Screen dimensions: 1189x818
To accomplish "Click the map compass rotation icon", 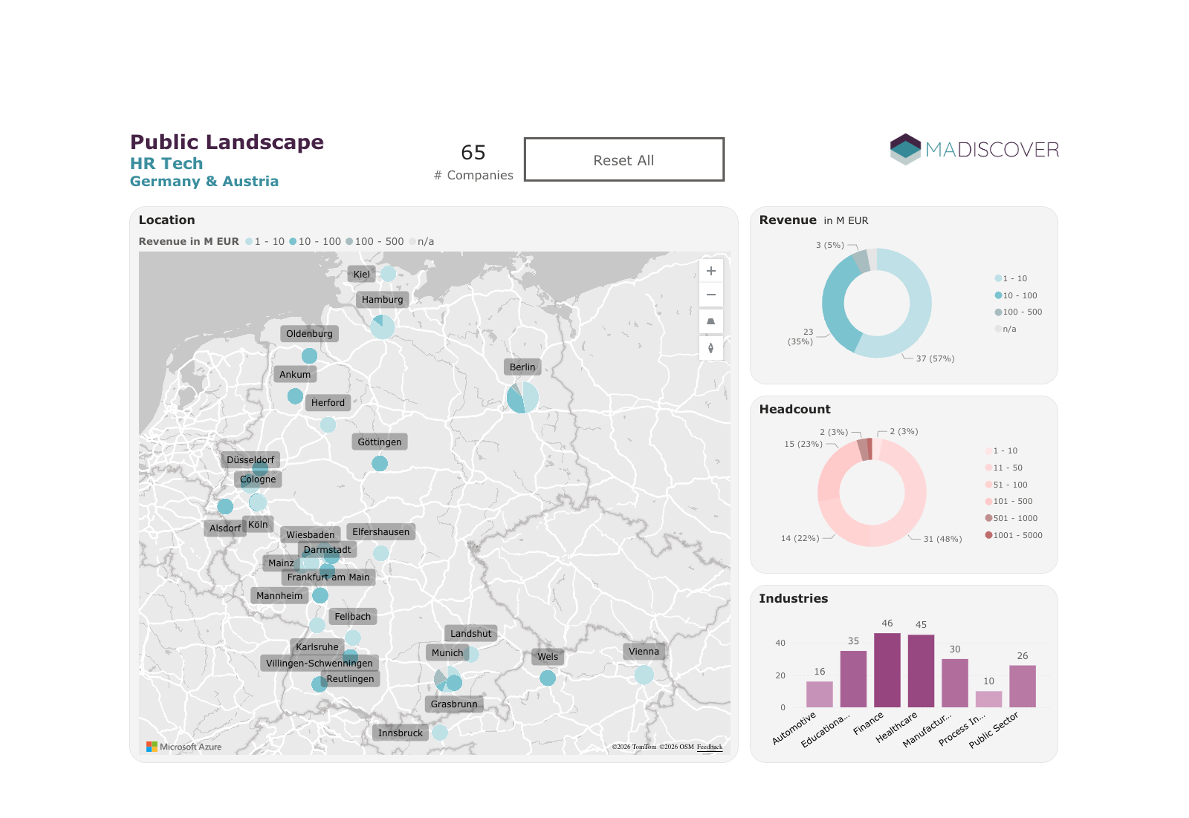I will (x=710, y=348).
